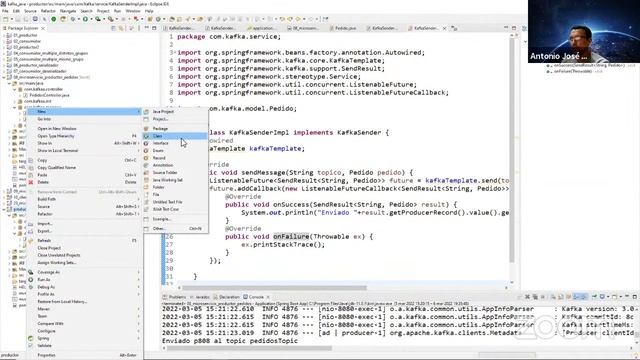This screenshot has height=360, width=640.
Task: Choose Java Project in the New submenu
Action: tap(176, 111)
